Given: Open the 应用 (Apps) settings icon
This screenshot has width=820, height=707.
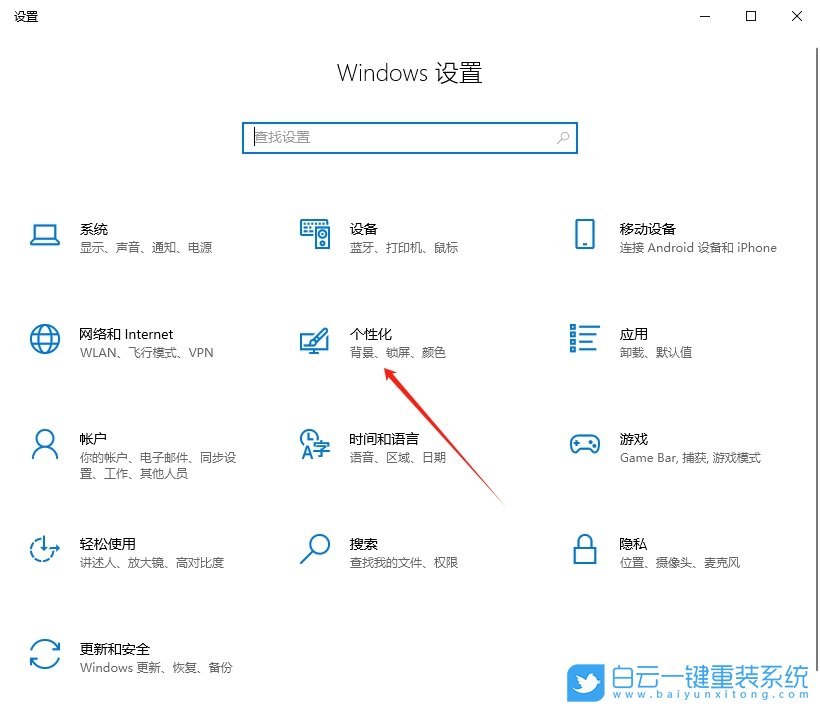Looking at the screenshot, I should pyautogui.click(x=585, y=341).
